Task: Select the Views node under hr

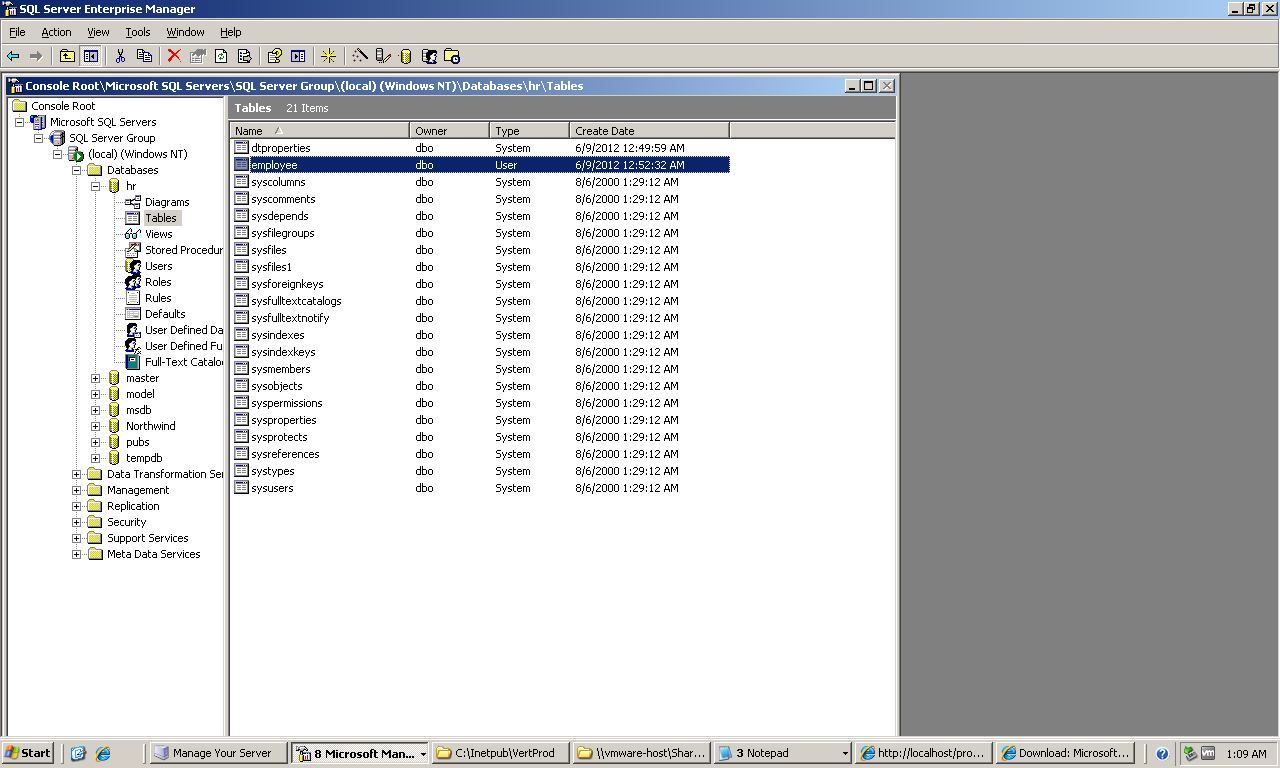Action: [158, 234]
